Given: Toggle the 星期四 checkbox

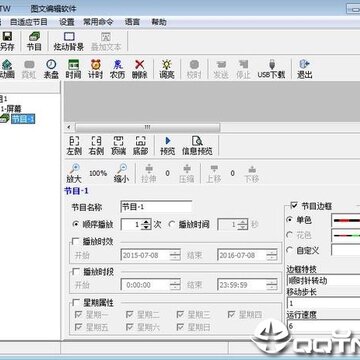Looking at the screenshot, I should (x=232, y=314).
